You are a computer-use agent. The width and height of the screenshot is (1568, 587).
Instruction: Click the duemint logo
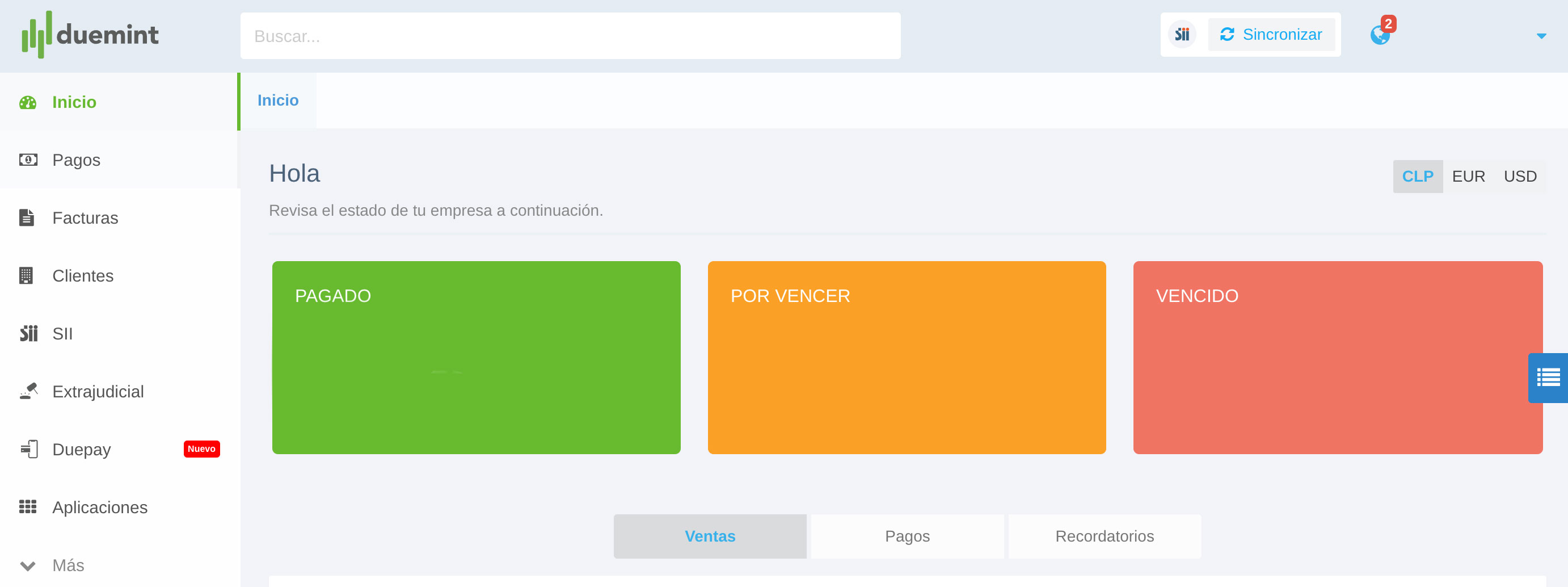coord(90,35)
